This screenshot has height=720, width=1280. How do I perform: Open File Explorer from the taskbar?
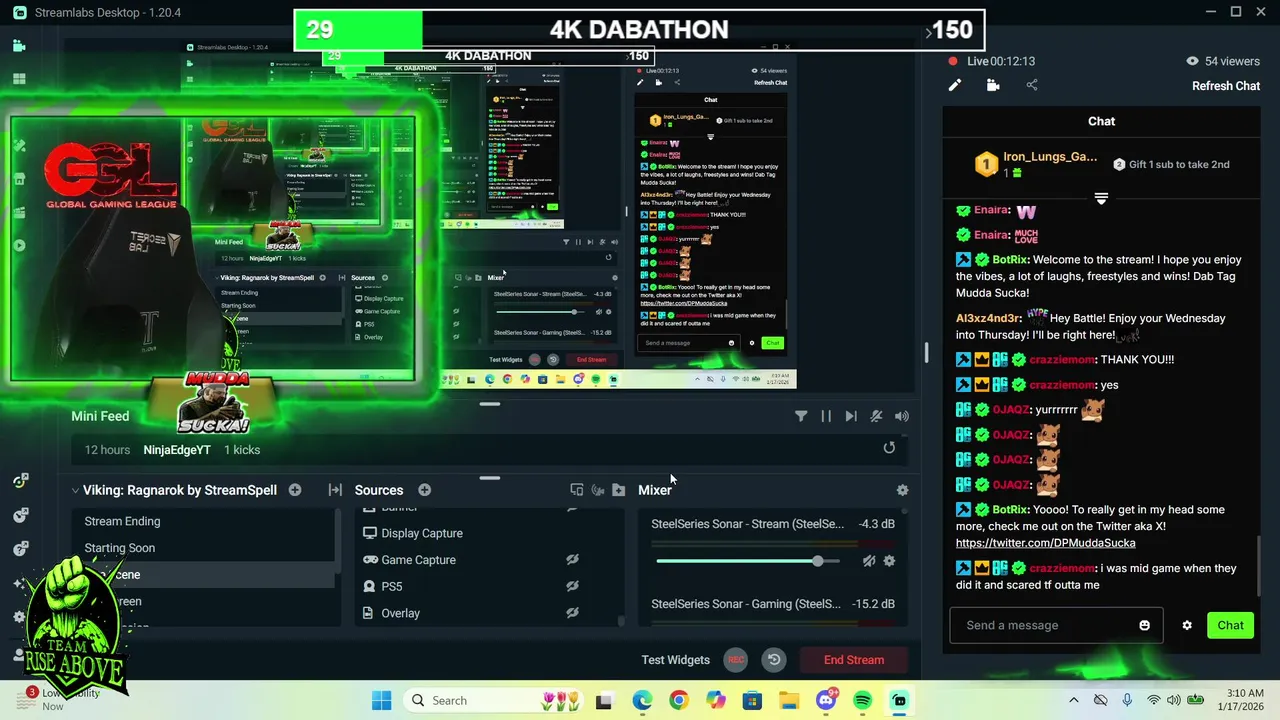(x=789, y=701)
